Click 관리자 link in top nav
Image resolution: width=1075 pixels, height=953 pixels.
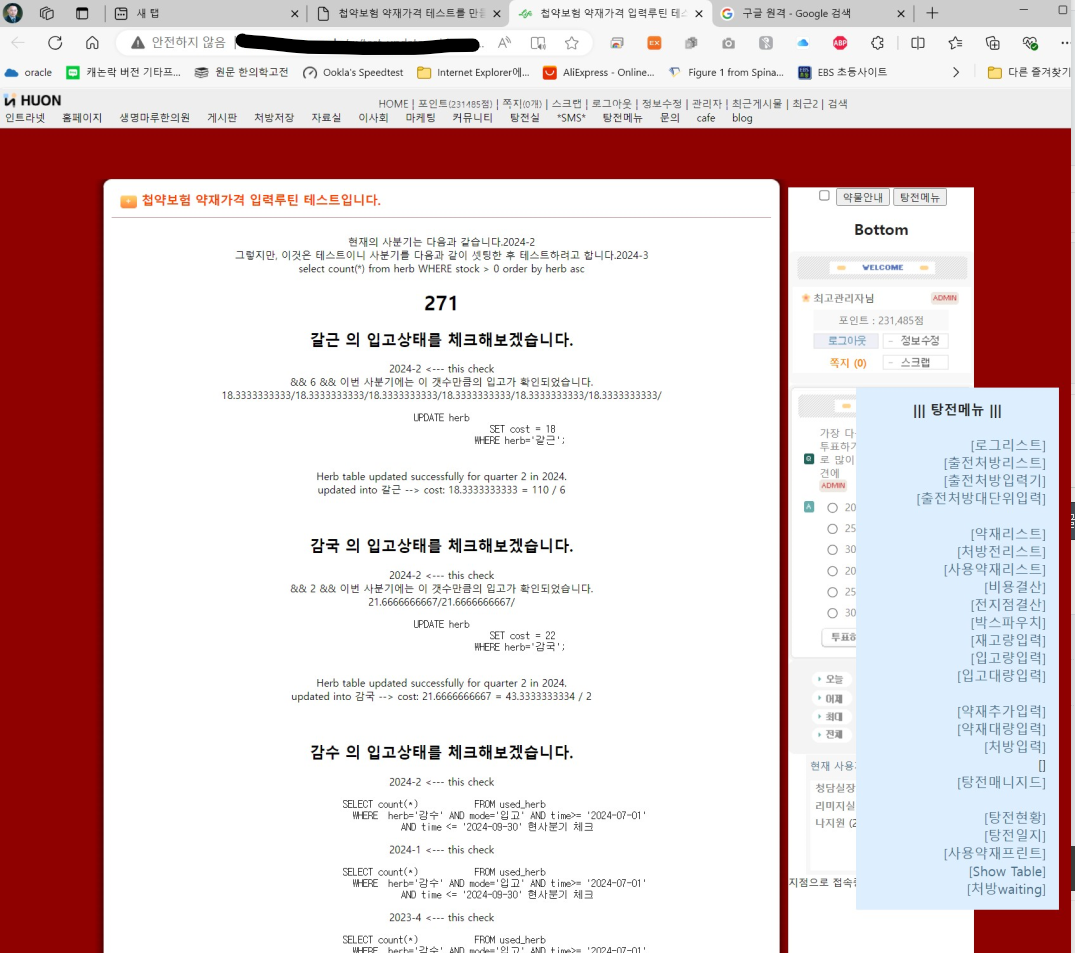[707, 104]
